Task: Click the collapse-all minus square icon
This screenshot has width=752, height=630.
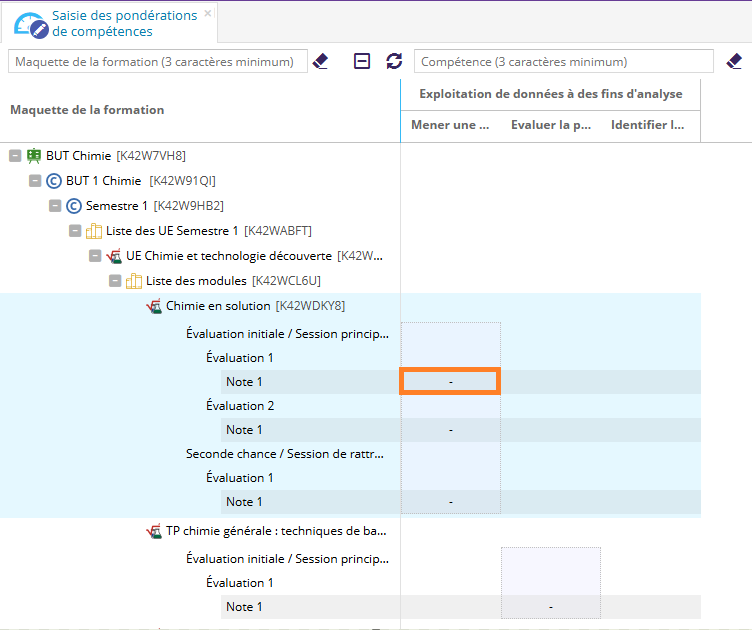Action: click(x=363, y=62)
